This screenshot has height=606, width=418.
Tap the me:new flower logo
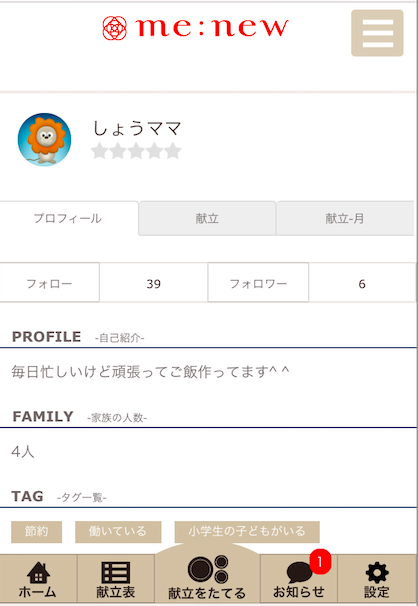pyautogui.click(x=114, y=28)
